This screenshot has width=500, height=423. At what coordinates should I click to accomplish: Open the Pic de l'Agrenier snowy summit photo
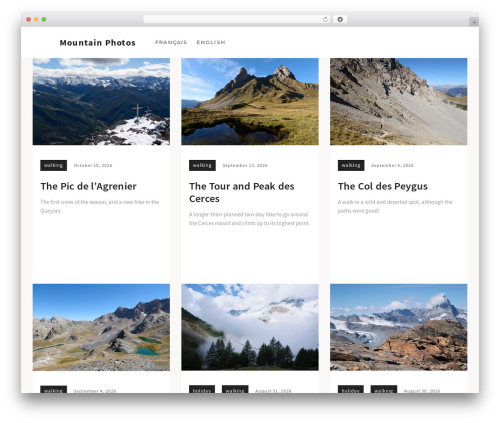[101, 102]
